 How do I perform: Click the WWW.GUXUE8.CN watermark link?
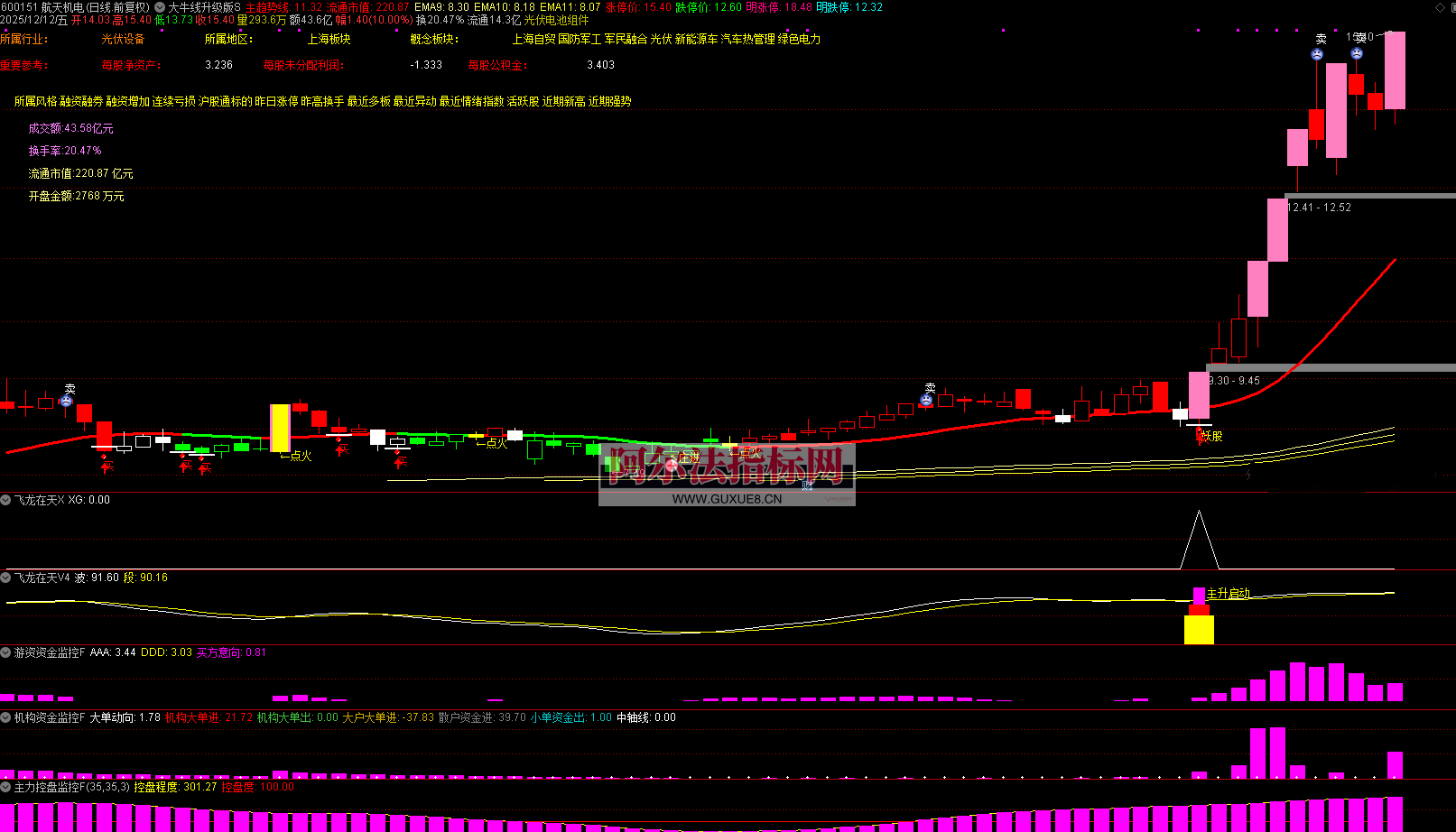coord(727,499)
